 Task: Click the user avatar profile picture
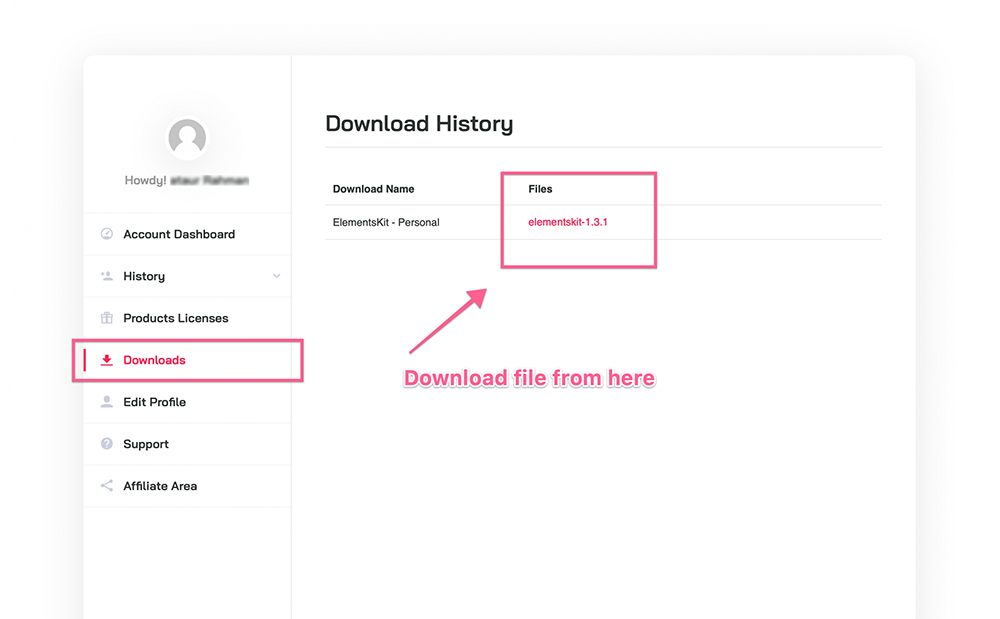point(187,138)
